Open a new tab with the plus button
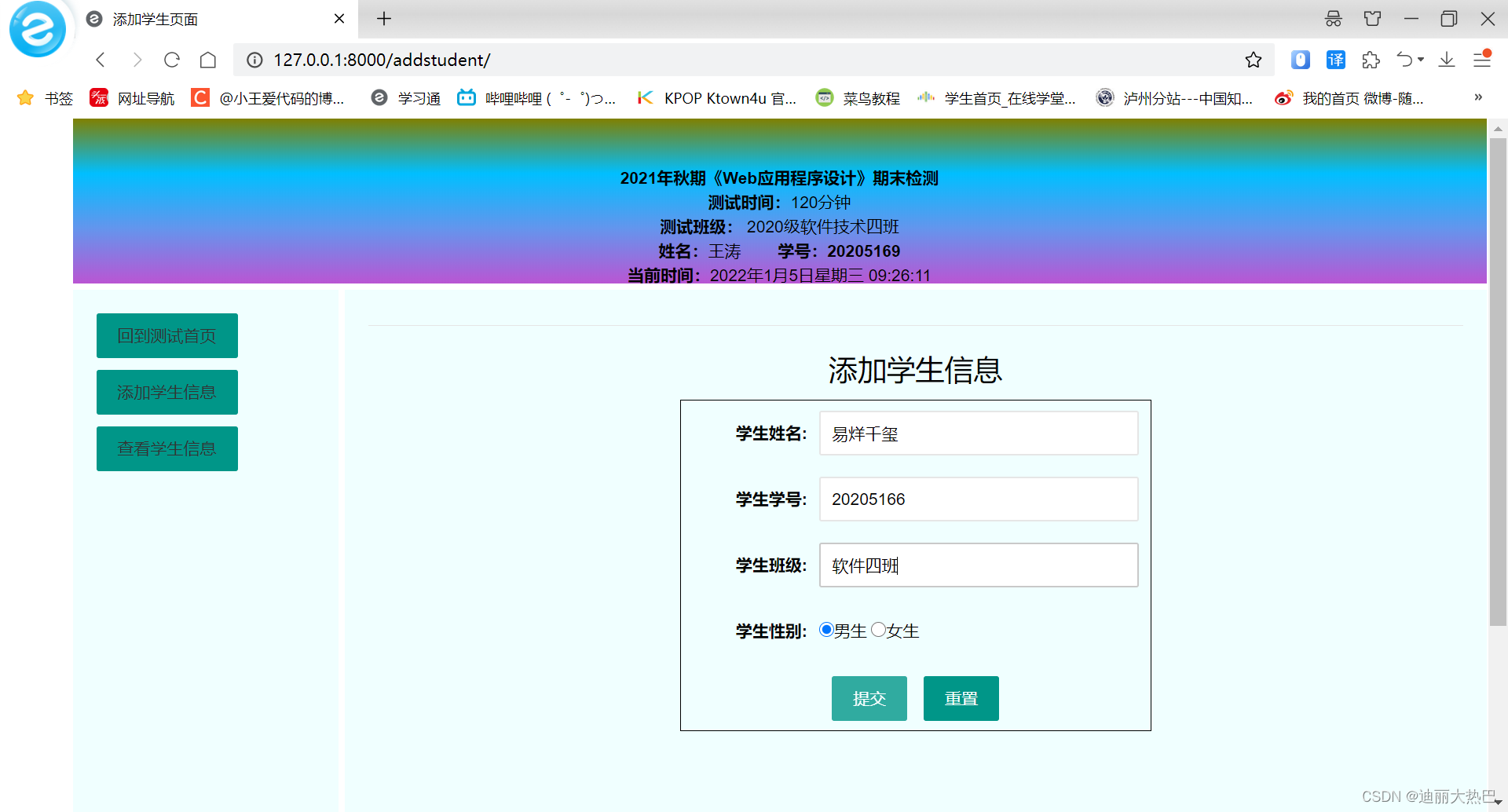This screenshot has height=812, width=1508. pos(384,19)
